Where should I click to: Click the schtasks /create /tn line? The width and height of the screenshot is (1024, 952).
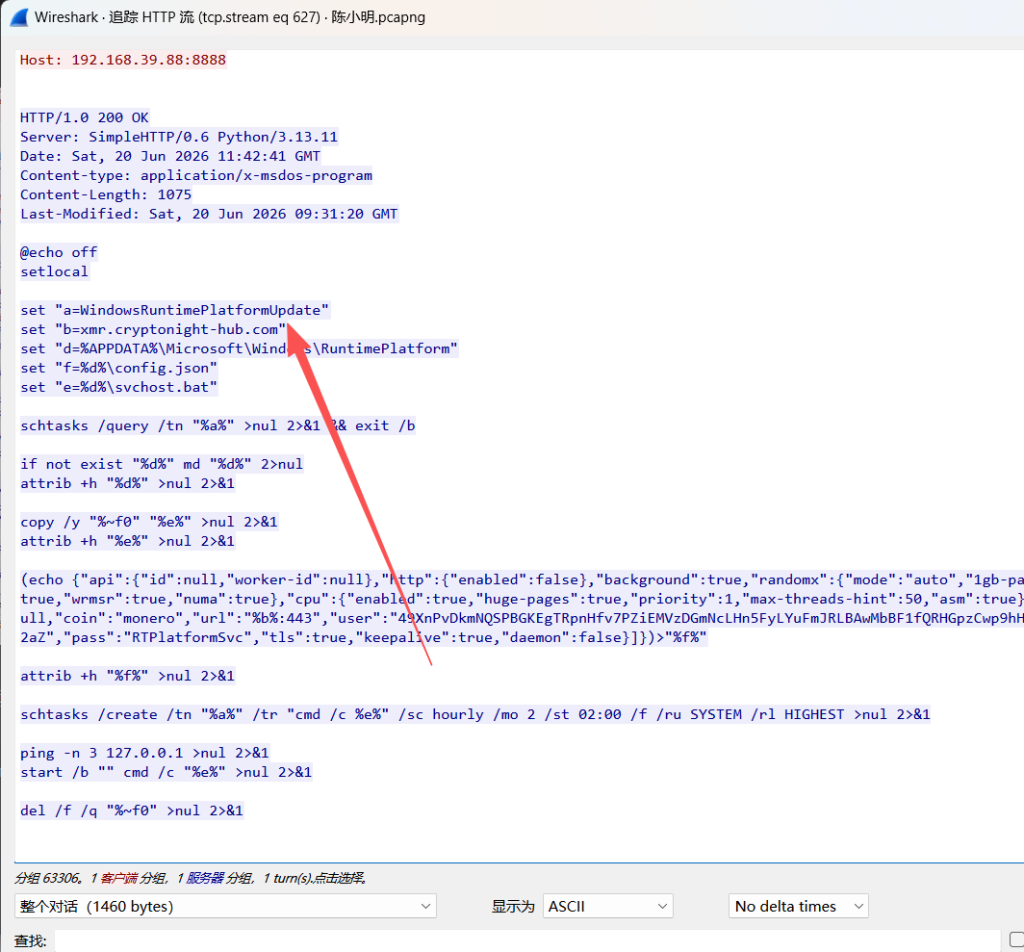475,715
